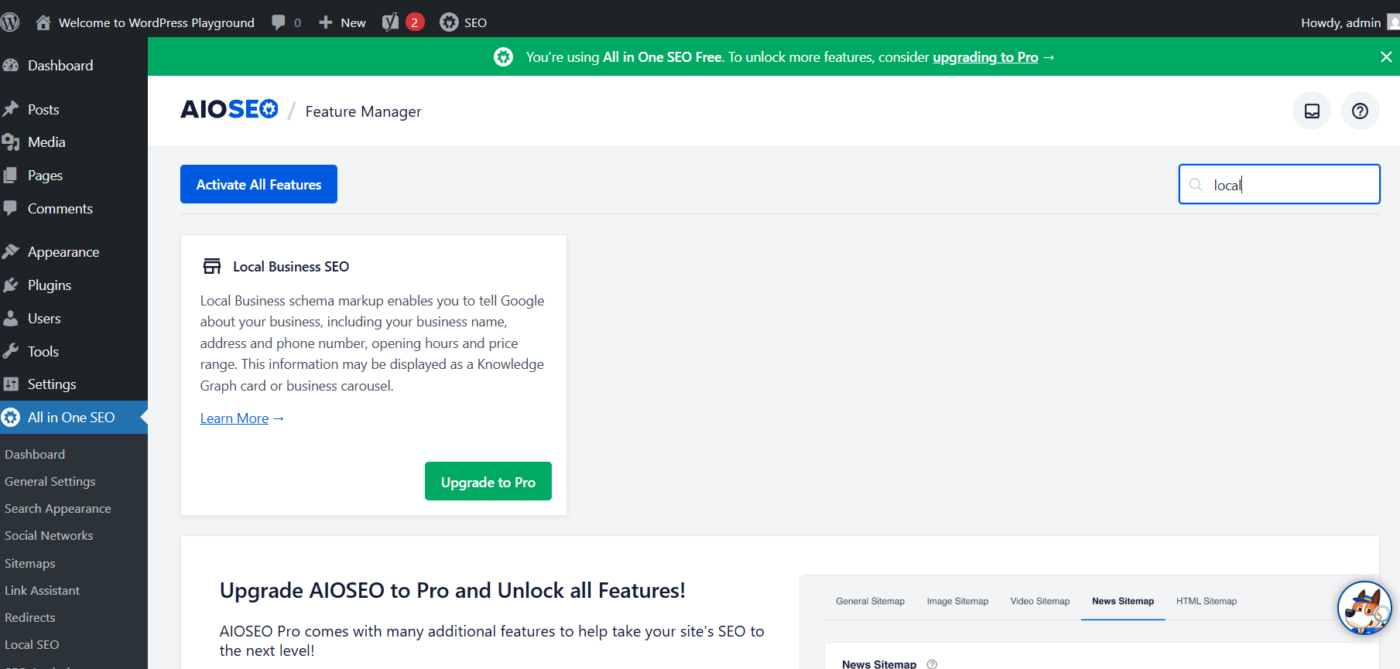1400x669 pixels.
Task: Click AIOSEO gear icon in green banner
Action: coord(503,57)
